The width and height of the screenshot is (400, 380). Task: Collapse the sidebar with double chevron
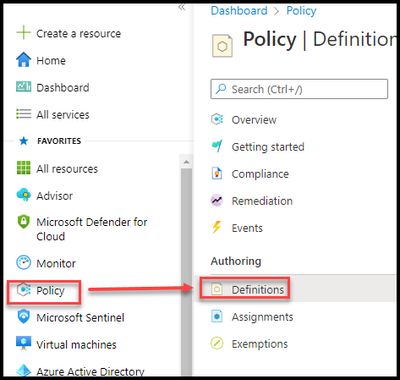click(x=182, y=7)
